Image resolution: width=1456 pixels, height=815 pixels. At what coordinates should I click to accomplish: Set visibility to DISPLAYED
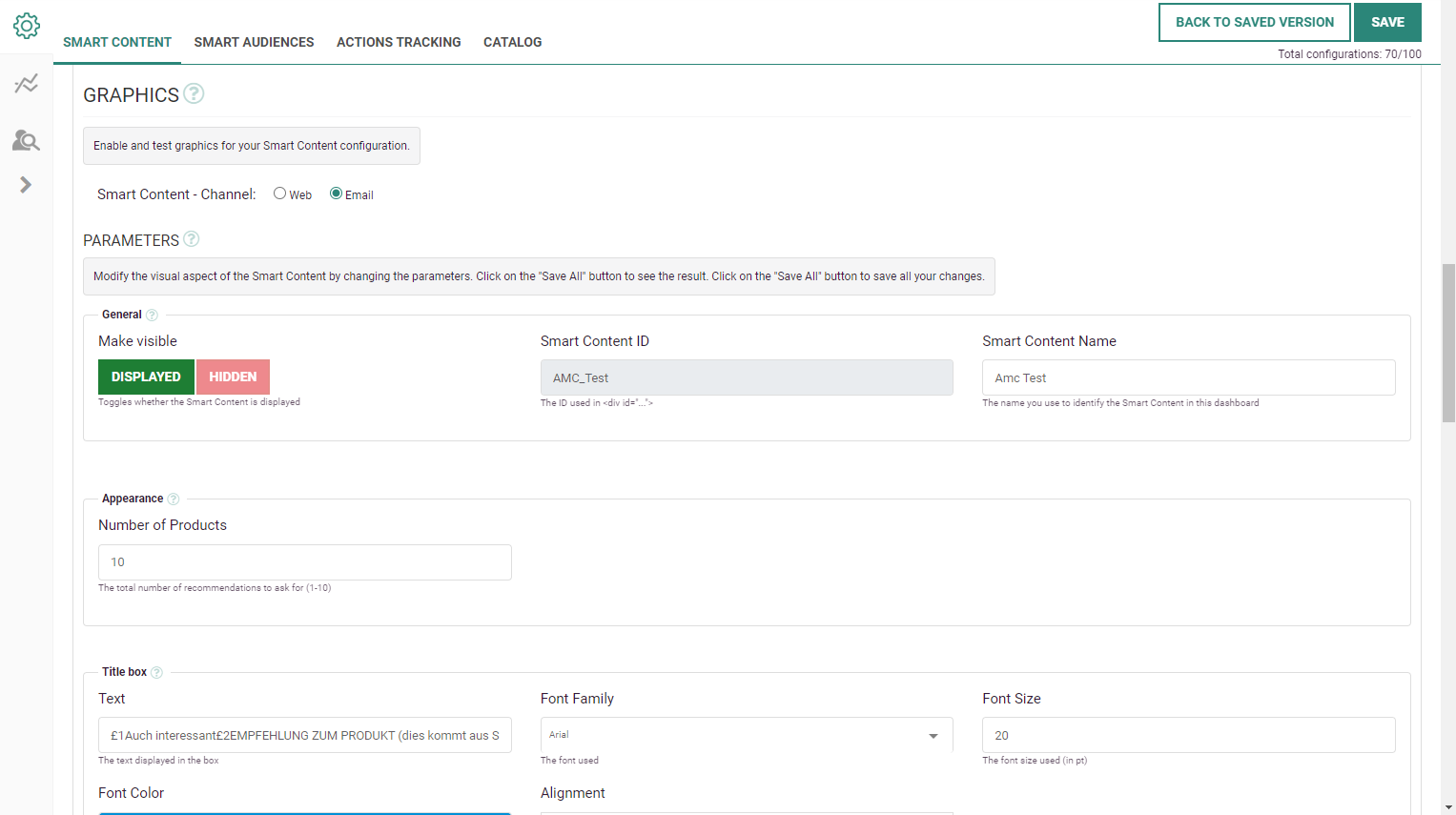click(x=146, y=377)
